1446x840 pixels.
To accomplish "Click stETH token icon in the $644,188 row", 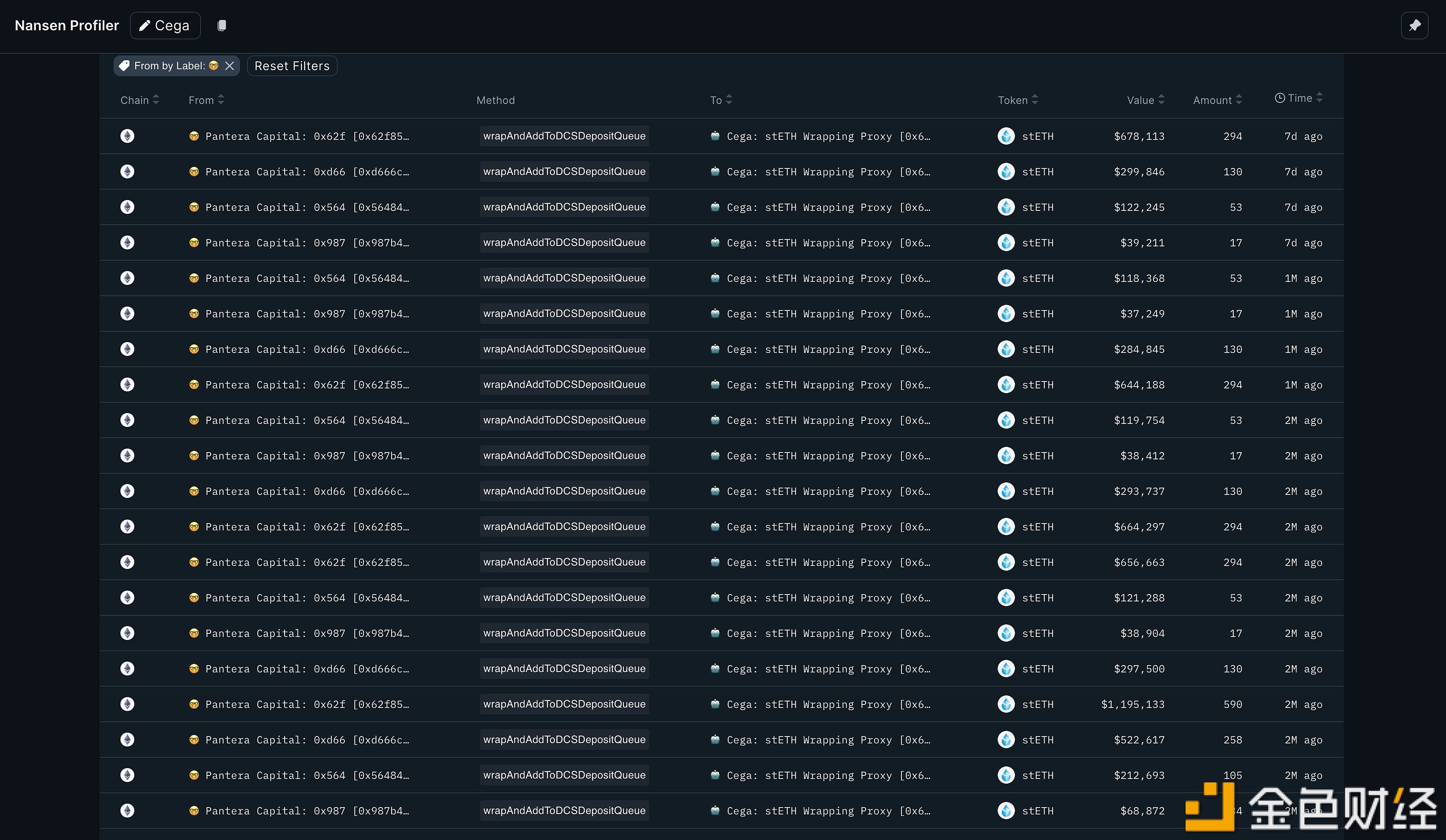I will [x=1006, y=385].
